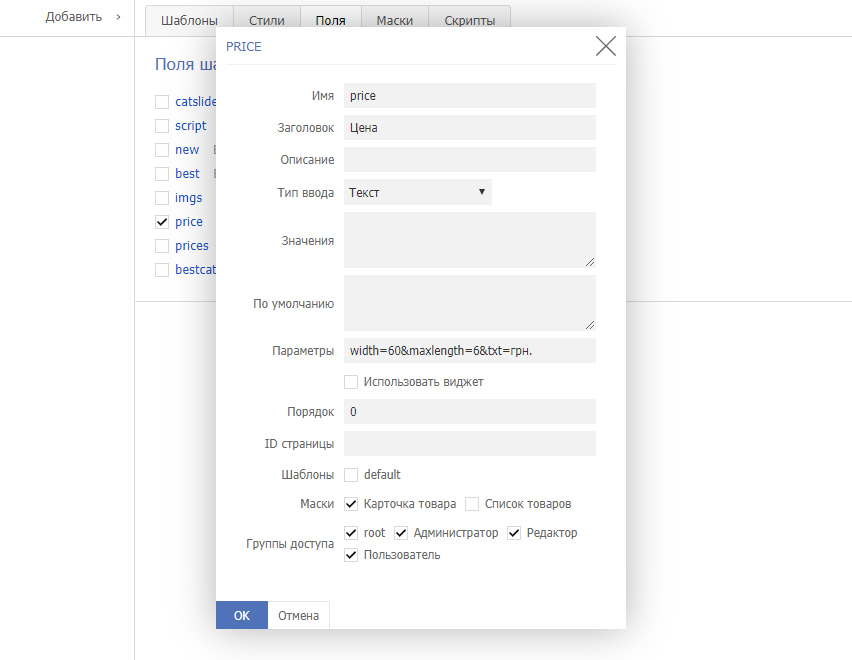Switch to the Шаблоны tab
This screenshot has width=852, height=660.
189,21
